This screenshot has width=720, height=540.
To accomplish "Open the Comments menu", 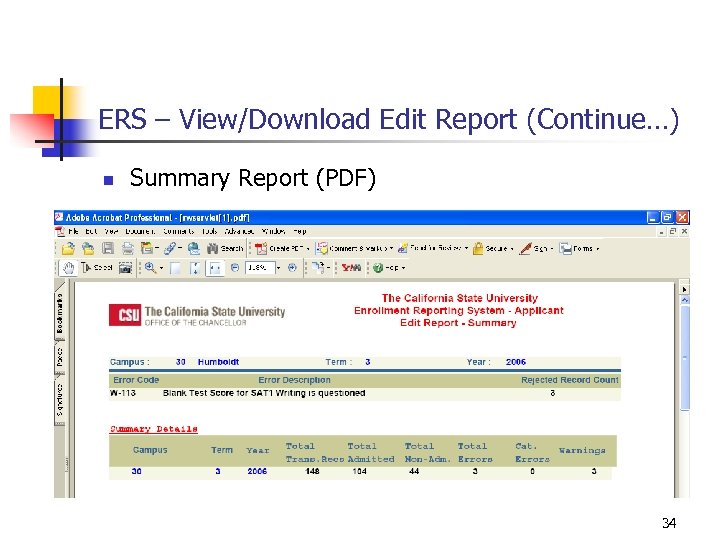I will coord(179,231).
